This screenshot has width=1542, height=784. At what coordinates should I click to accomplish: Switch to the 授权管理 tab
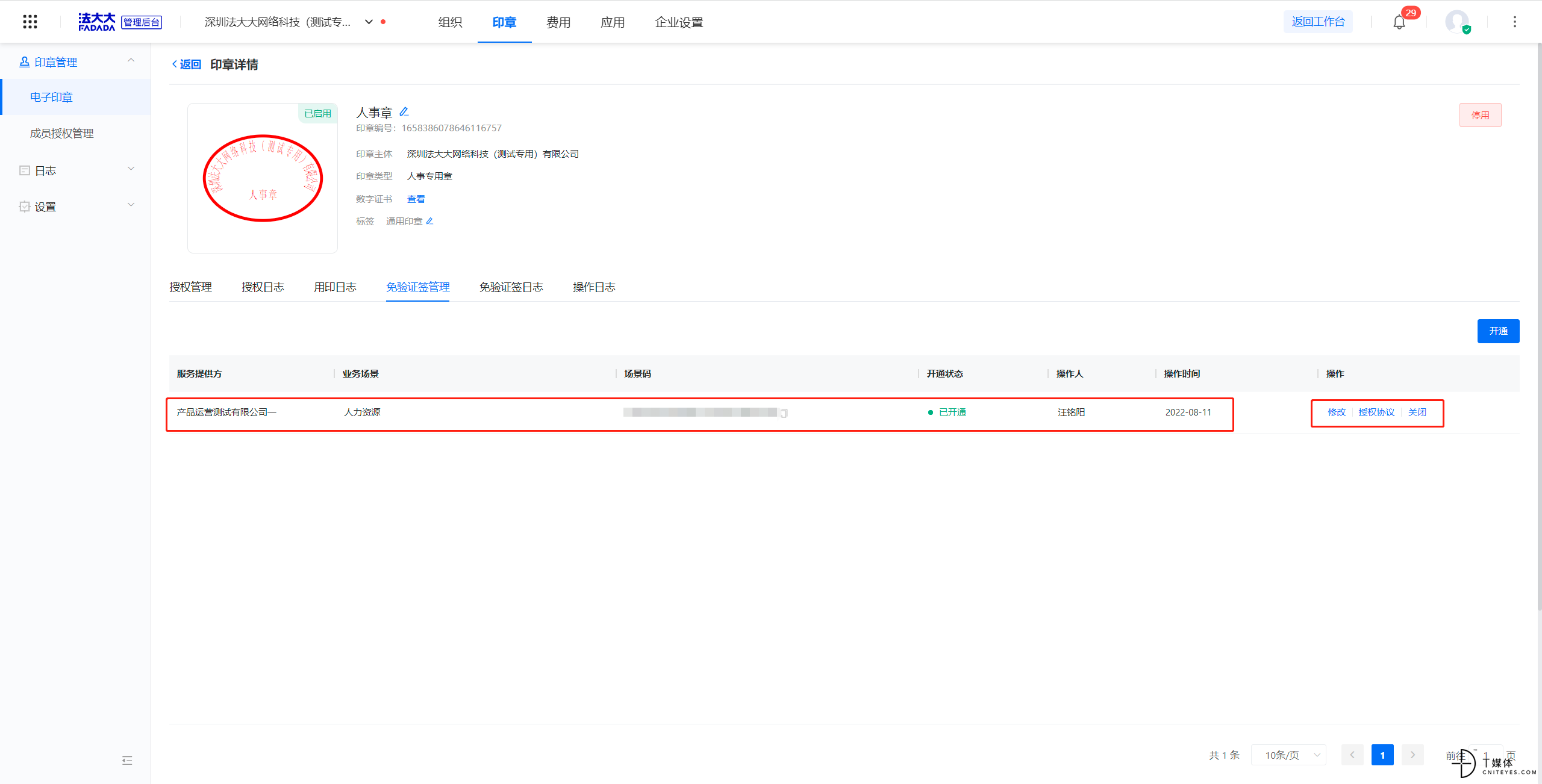[190, 287]
